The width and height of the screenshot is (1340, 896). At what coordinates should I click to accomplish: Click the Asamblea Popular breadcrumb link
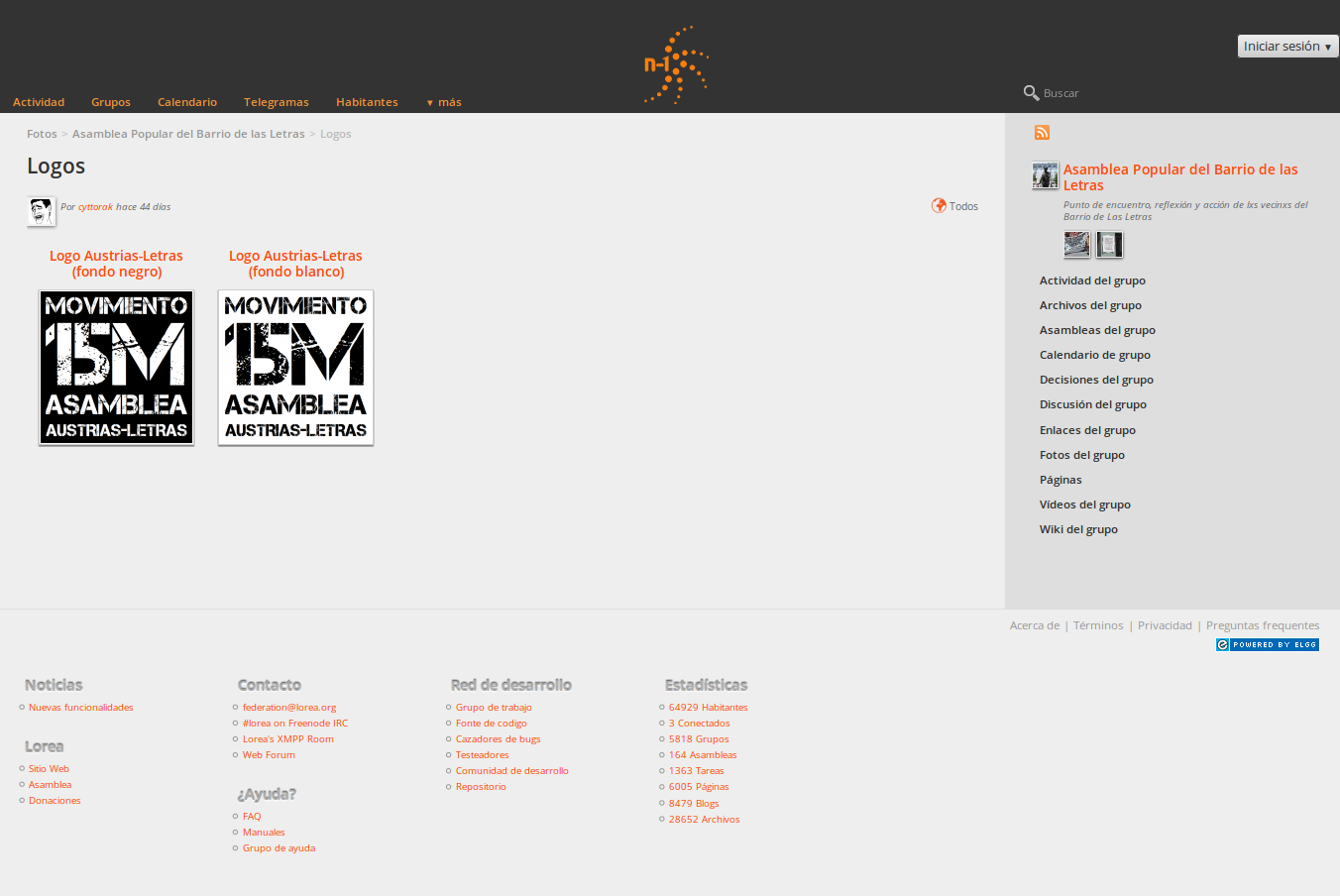click(188, 134)
